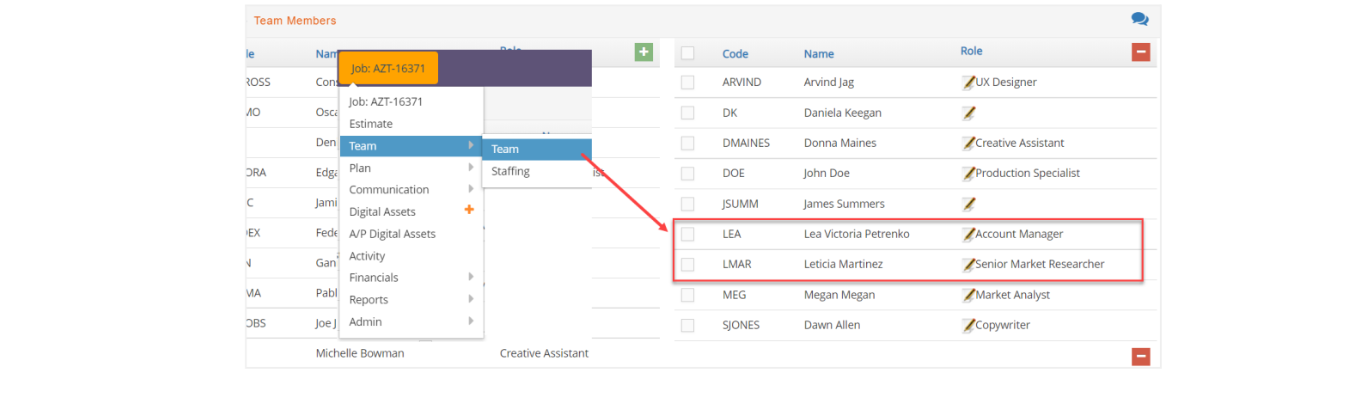This screenshot has height=416, width=1370.
Task: Edit role pencil icon for James Summers
Action: click(x=968, y=204)
